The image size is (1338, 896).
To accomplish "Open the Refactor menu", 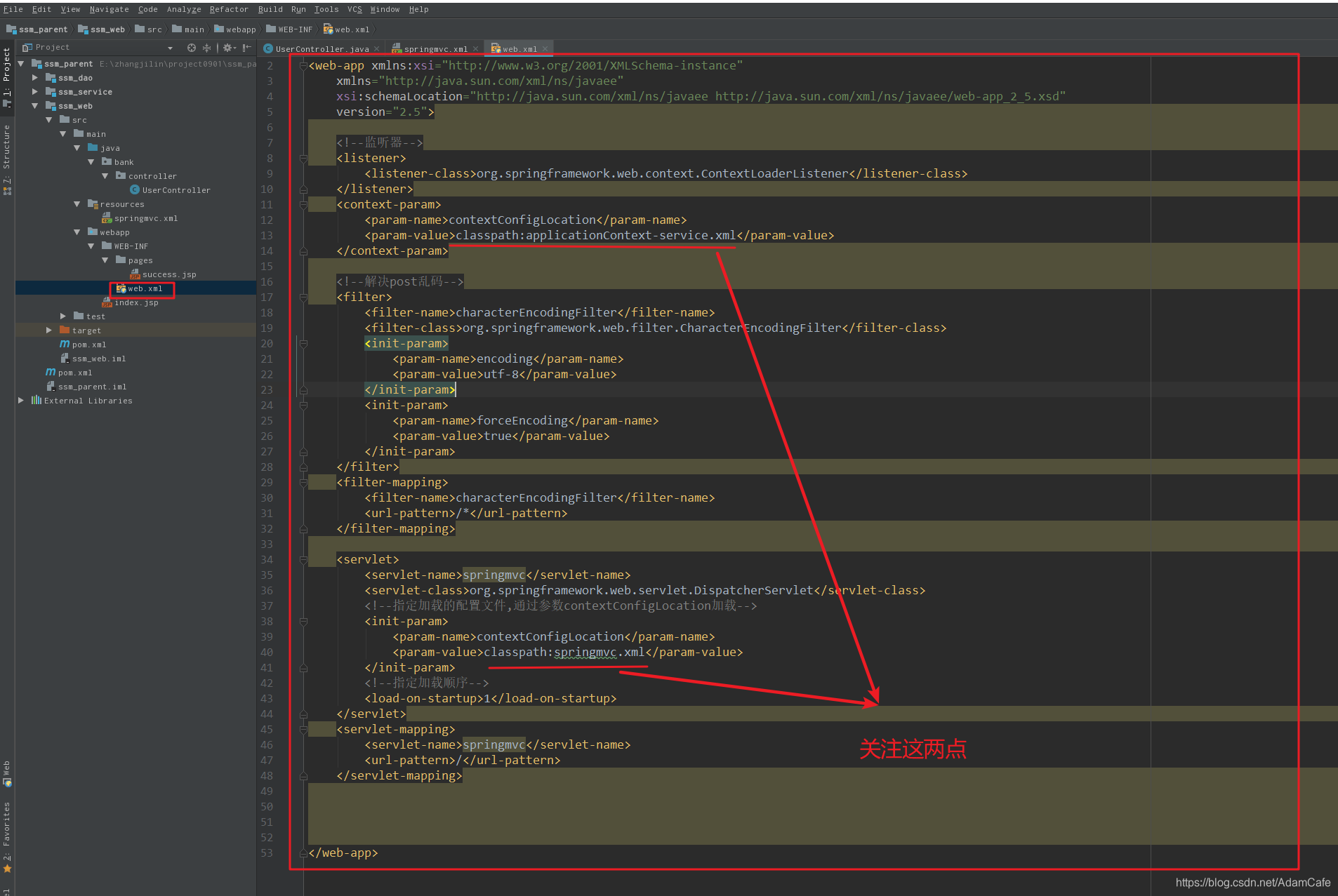I will pyautogui.click(x=229, y=9).
